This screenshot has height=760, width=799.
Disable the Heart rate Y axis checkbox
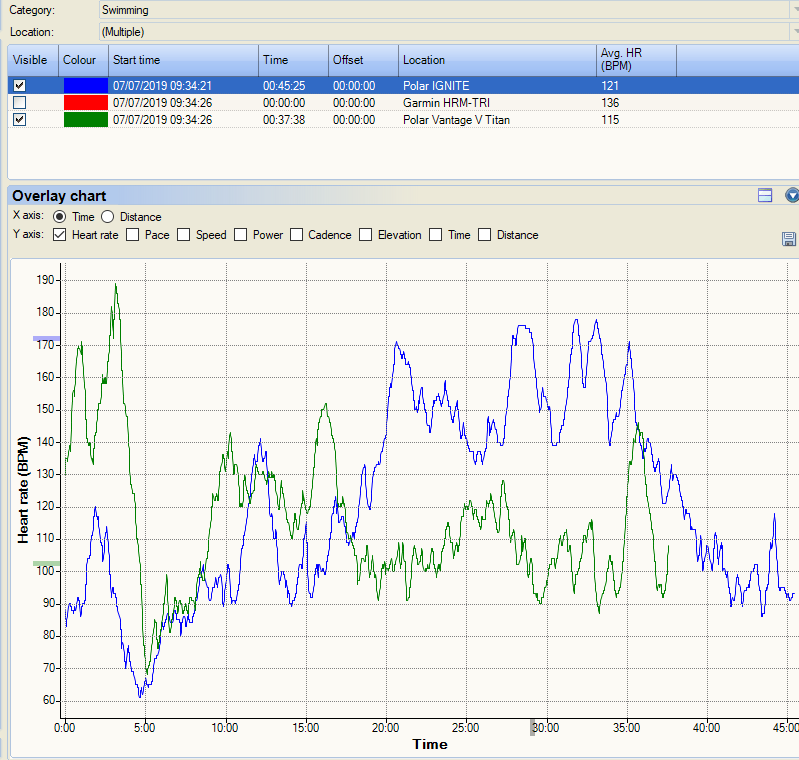(60, 235)
